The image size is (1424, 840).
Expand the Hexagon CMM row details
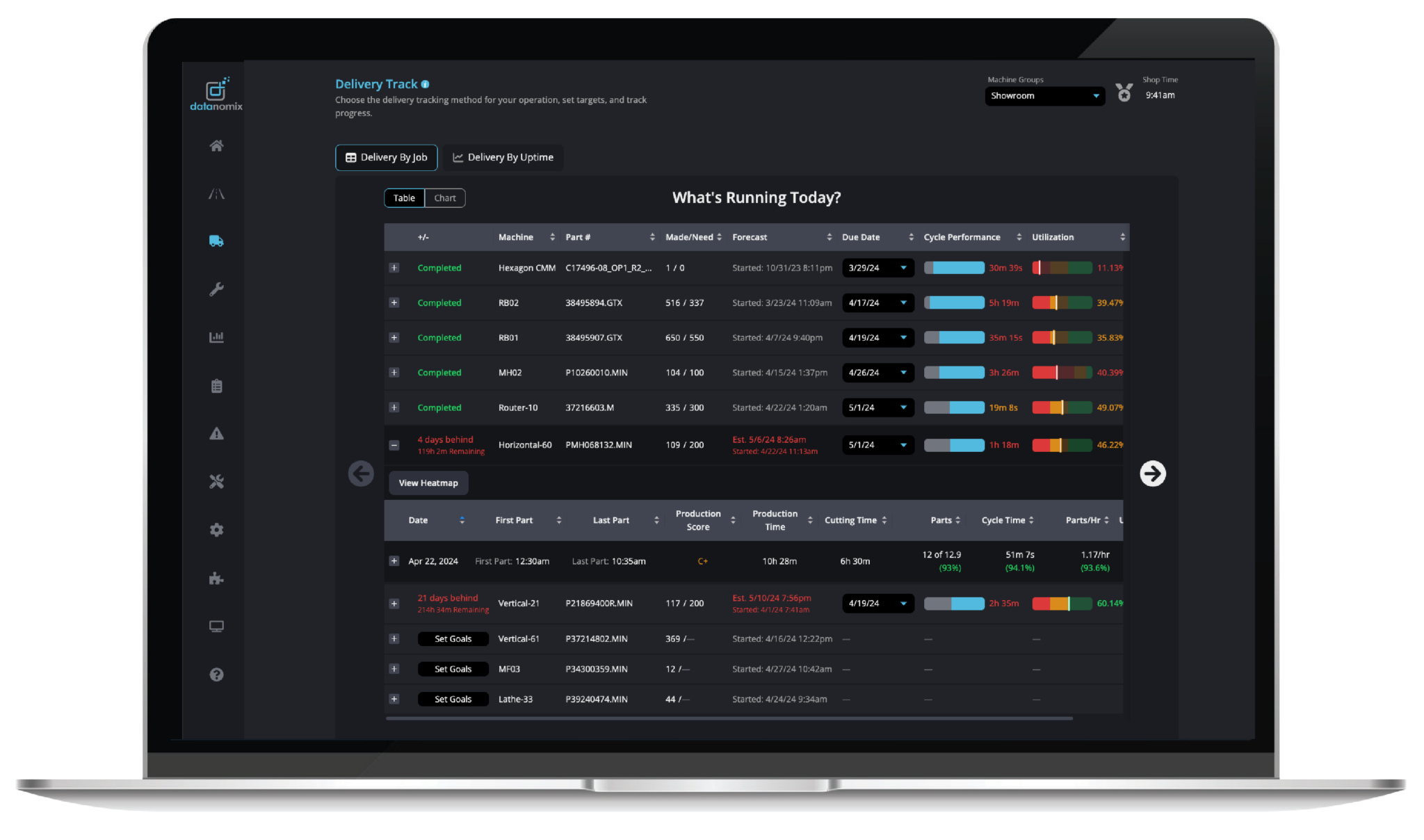point(394,268)
